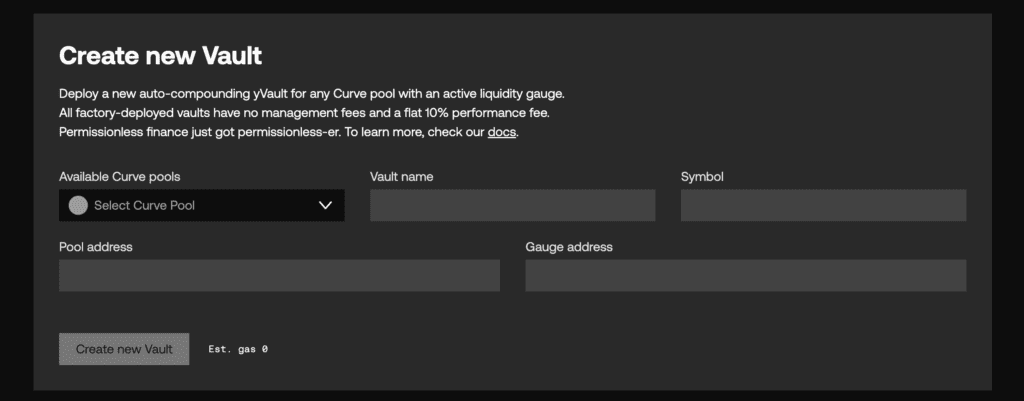1024x401 pixels.
Task: Click the 'Create new Vault' heading
Action: point(161,56)
